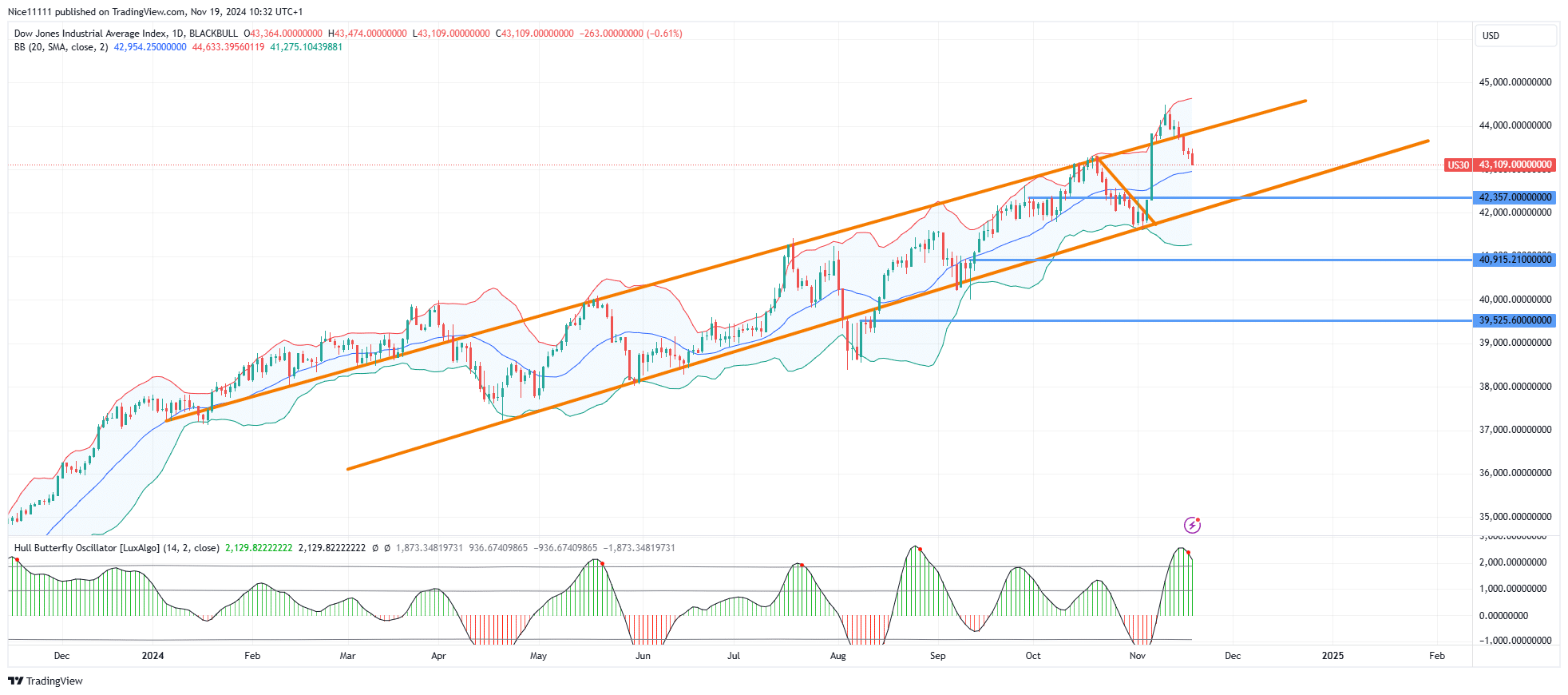
Task: Click the BB basis value 42,954.25
Action: coord(150,47)
